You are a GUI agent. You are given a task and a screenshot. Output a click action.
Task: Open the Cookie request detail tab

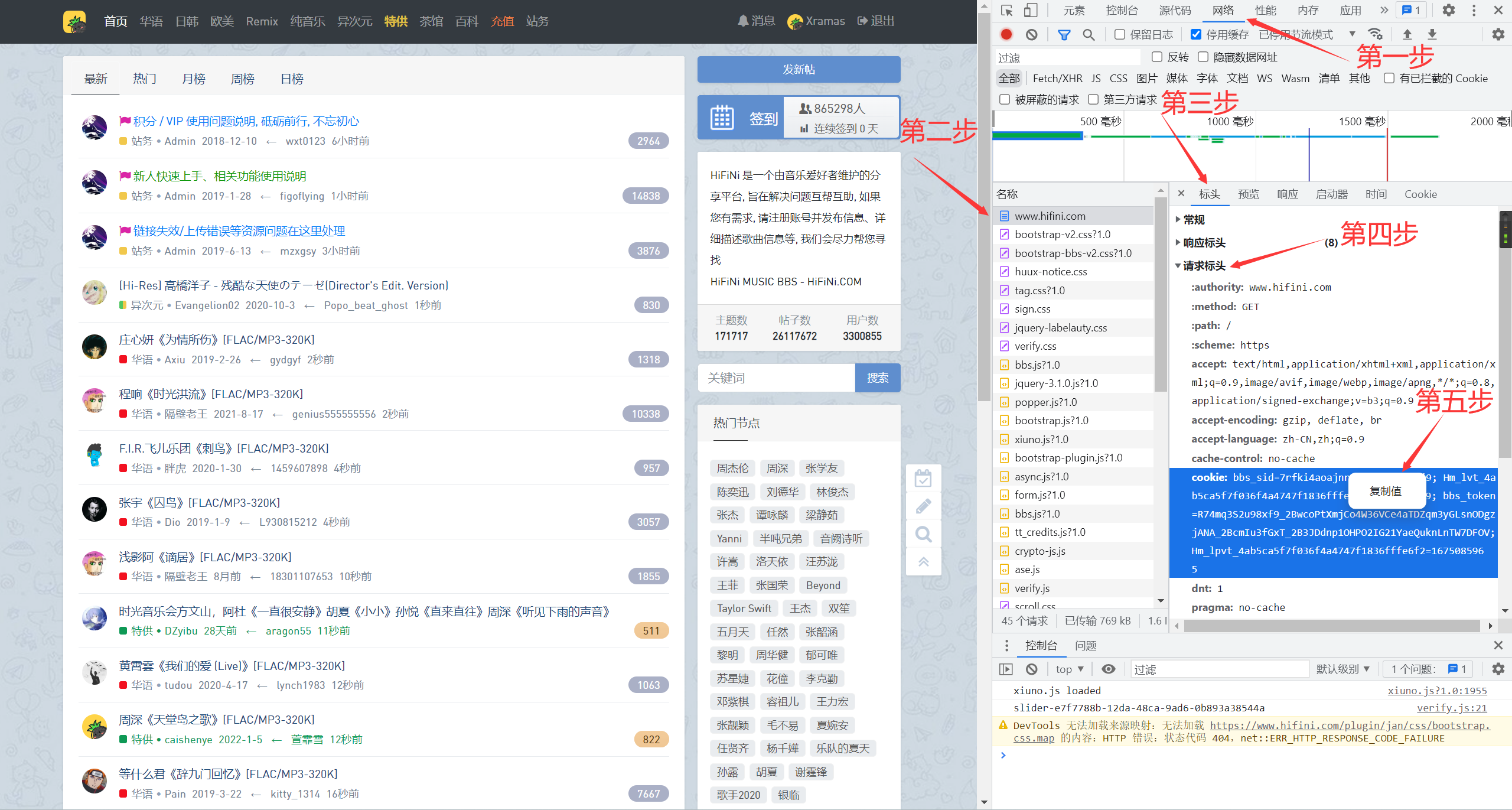[1420, 194]
